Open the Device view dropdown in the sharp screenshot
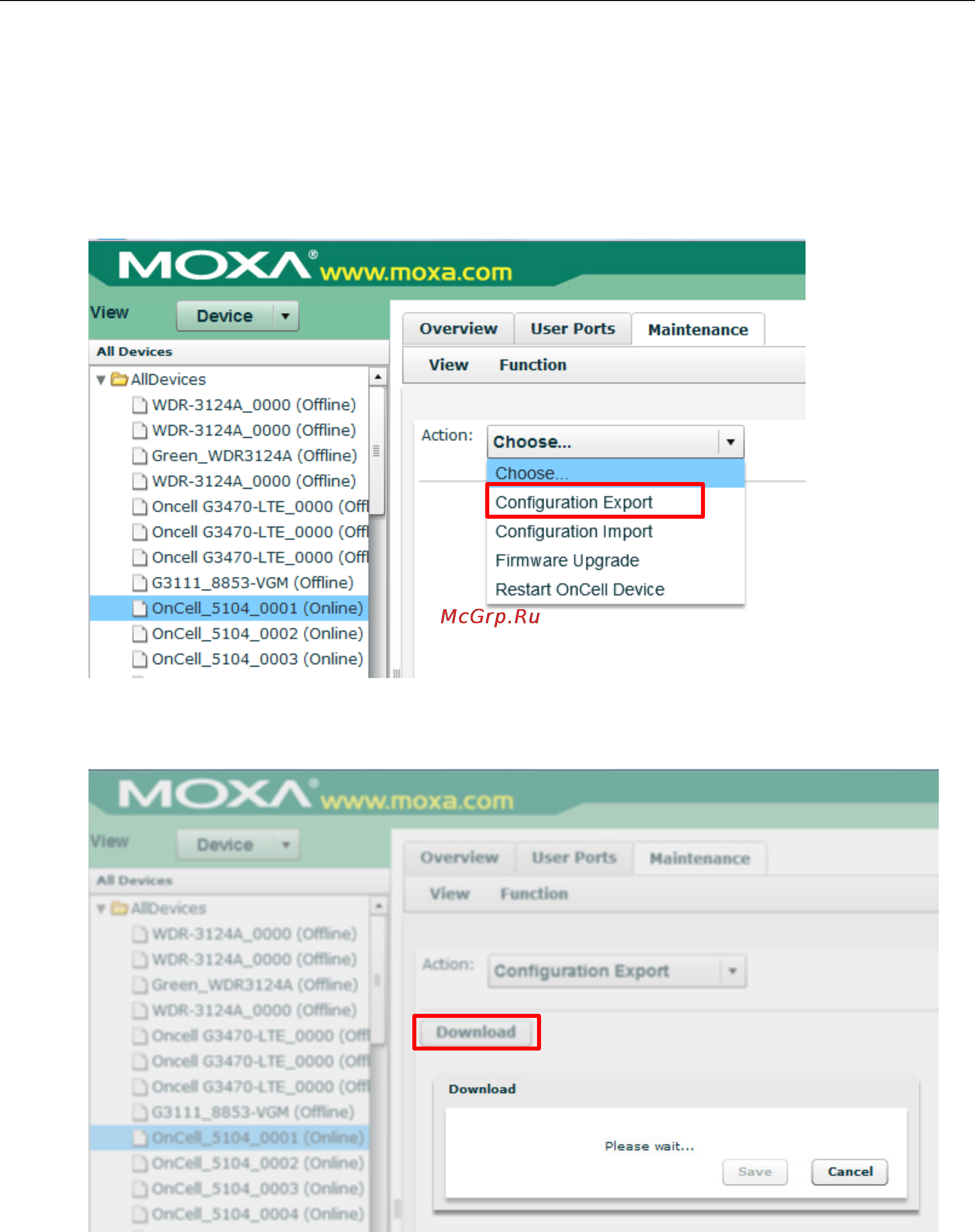 pyautogui.click(x=237, y=316)
